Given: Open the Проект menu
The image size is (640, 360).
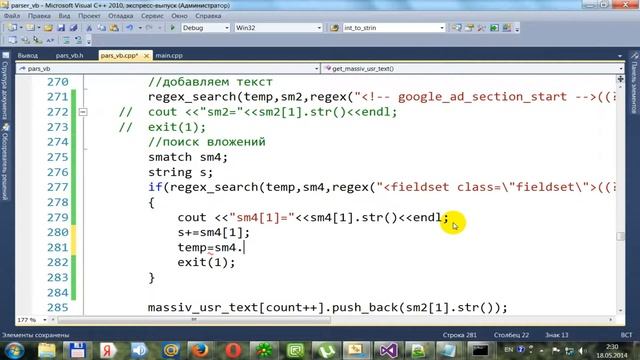Looking at the screenshot, I should (x=89, y=16).
